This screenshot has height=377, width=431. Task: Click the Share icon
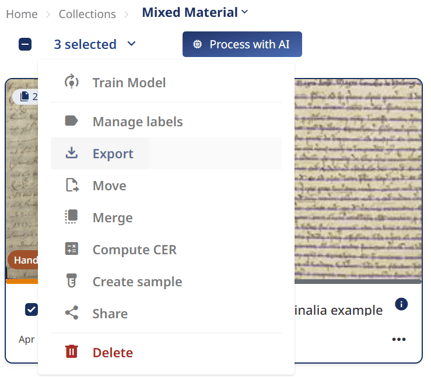tap(71, 313)
